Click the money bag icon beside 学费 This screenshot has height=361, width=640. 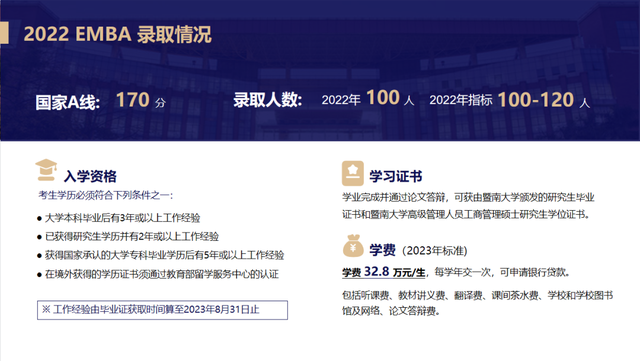[x=353, y=246]
